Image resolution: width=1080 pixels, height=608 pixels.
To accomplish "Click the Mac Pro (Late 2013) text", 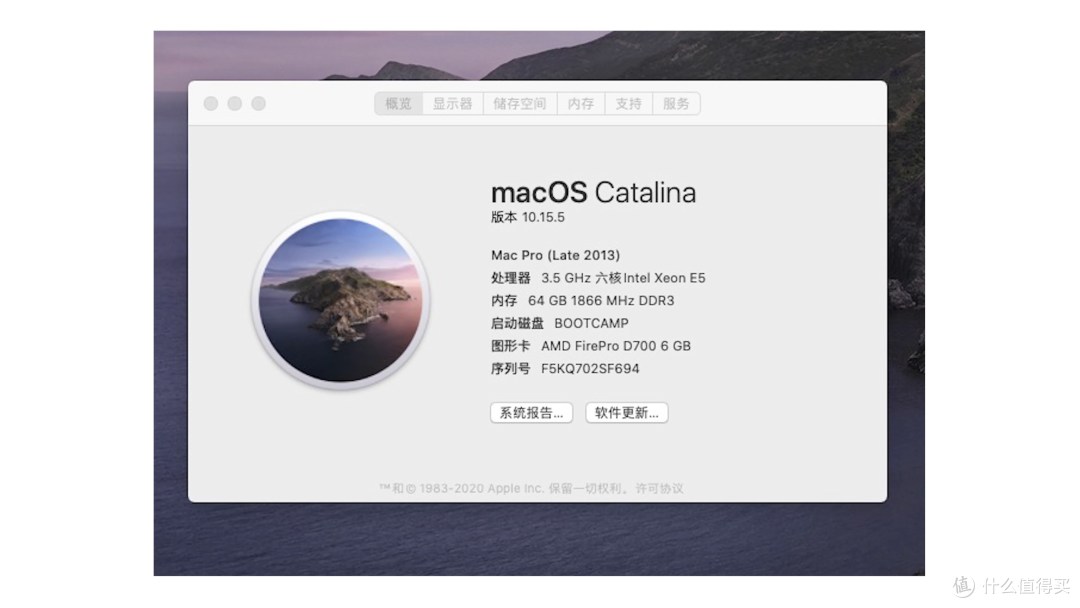I will [x=555, y=255].
